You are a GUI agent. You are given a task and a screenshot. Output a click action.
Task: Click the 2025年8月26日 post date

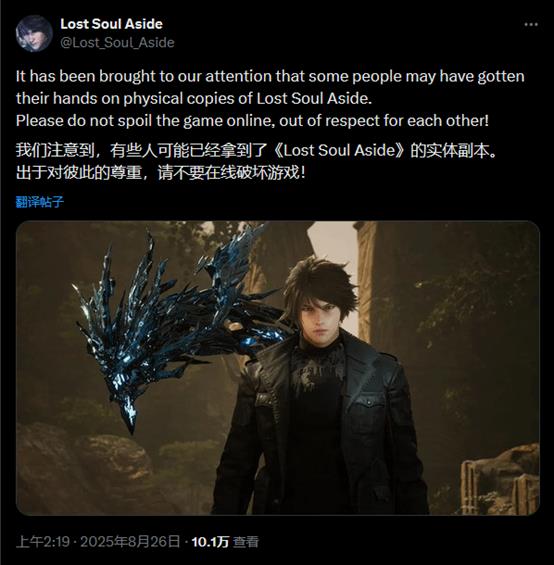130,541
